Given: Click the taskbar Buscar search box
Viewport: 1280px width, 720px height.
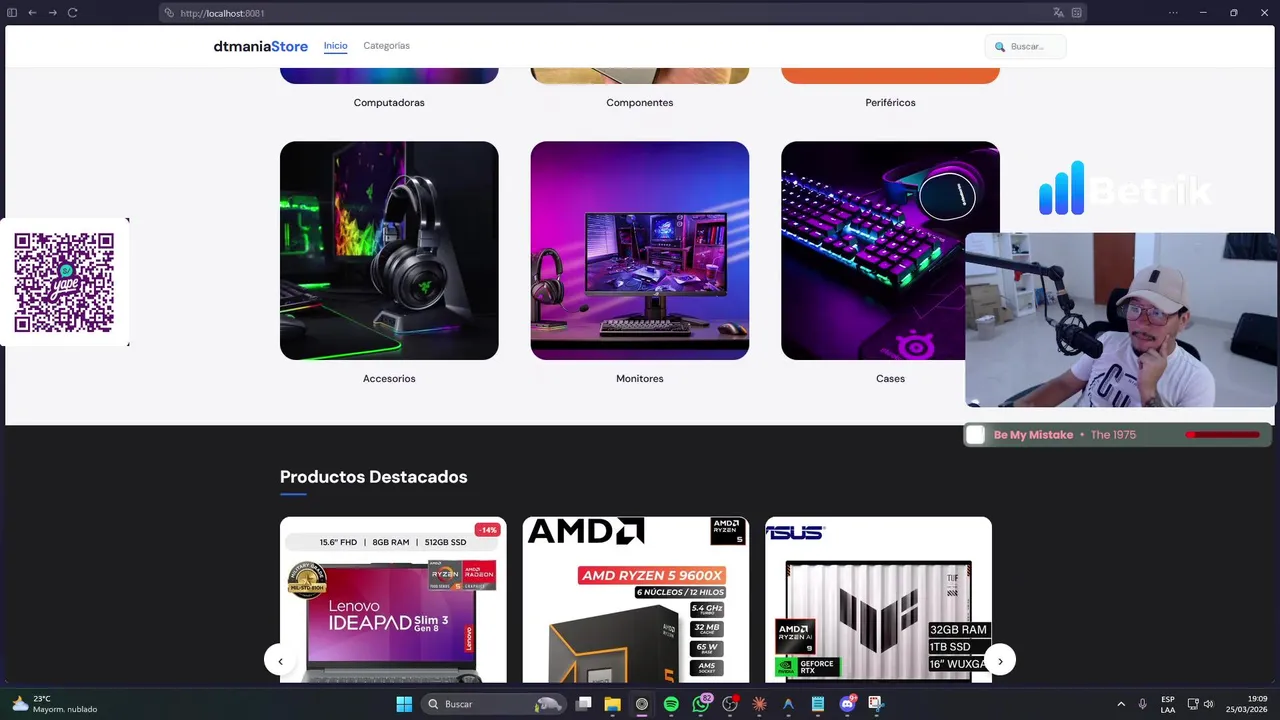Looking at the screenshot, I should 494,704.
